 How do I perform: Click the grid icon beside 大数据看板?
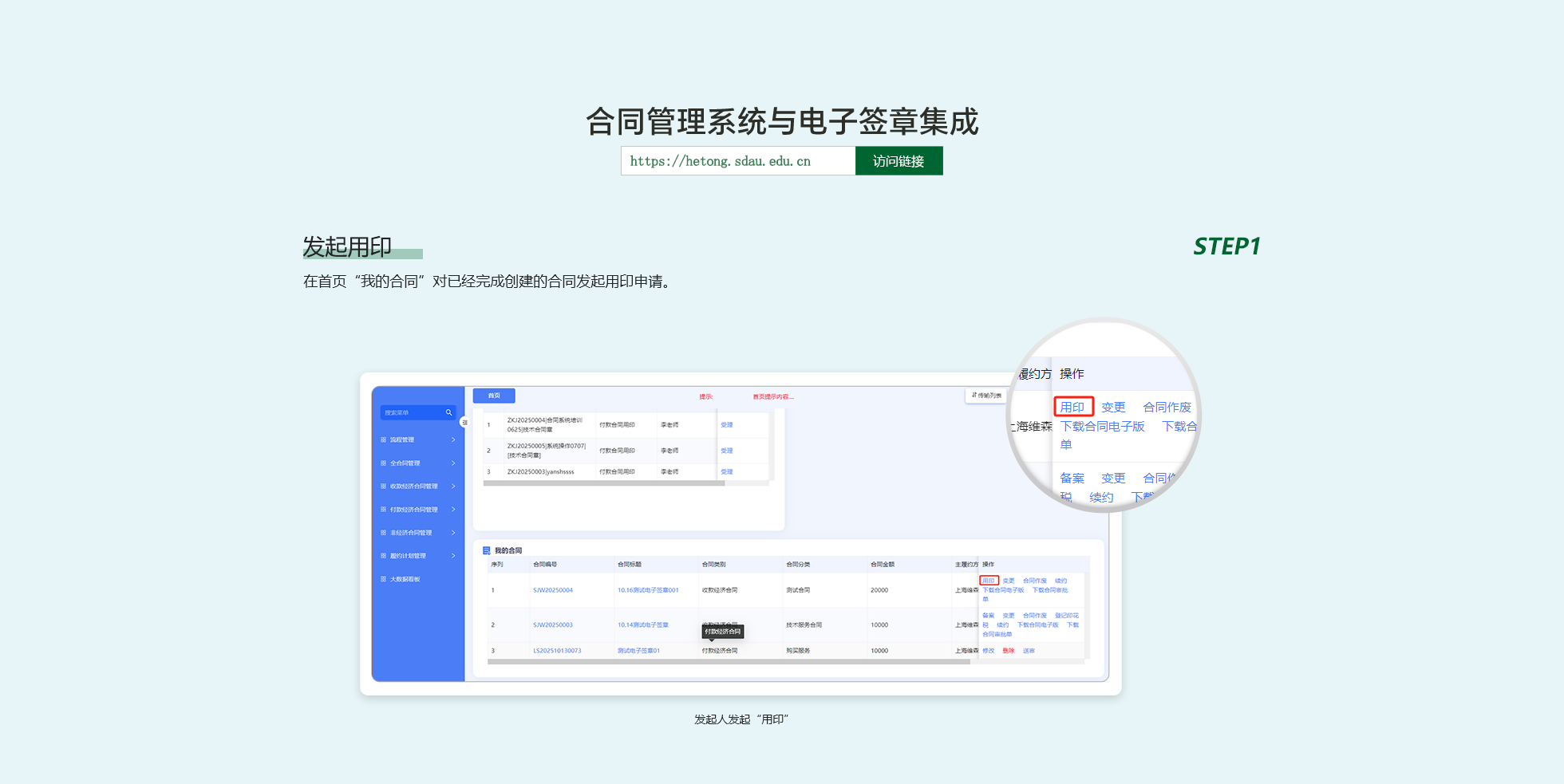tap(383, 579)
